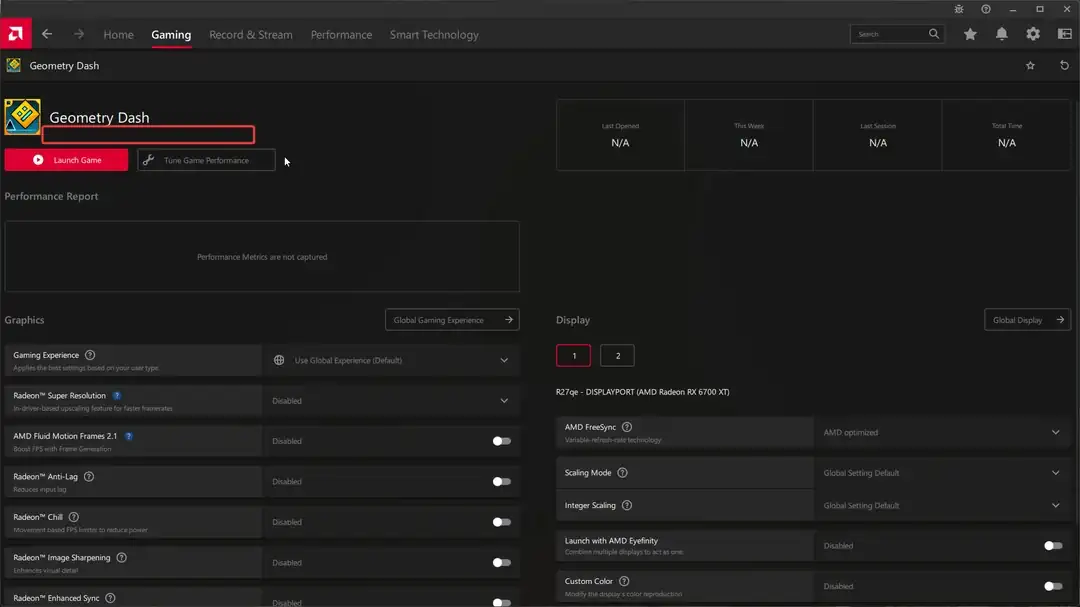Show help for Gaming Experience
Image resolution: width=1080 pixels, height=607 pixels.
click(90, 355)
